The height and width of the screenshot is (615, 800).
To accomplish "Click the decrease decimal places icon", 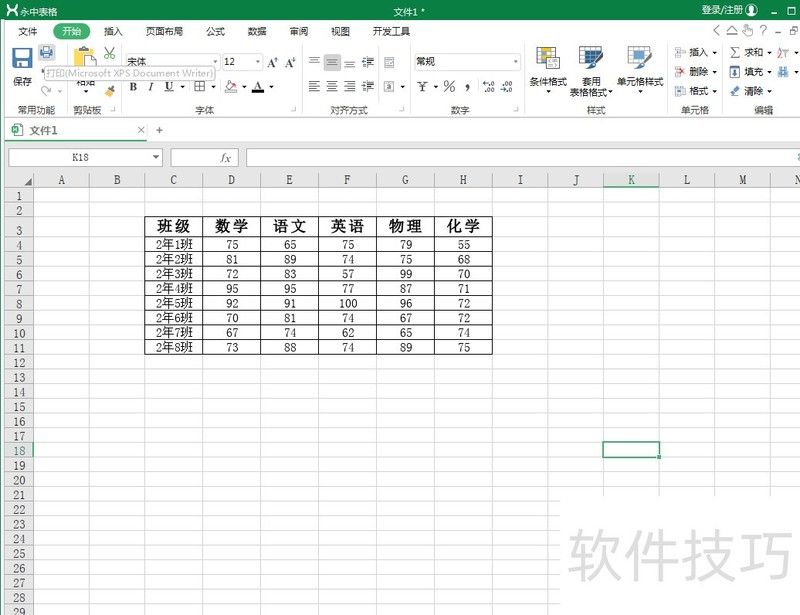I will 507,86.
